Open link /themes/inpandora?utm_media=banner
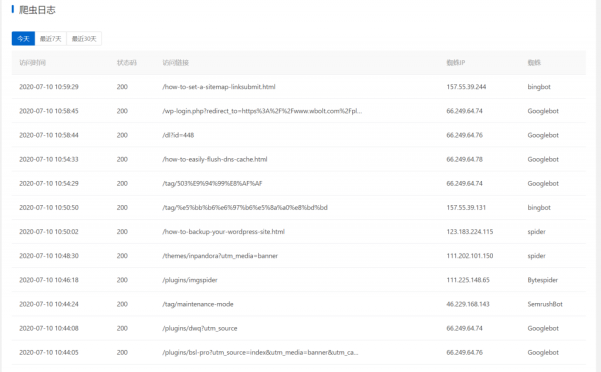The height and width of the screenshot is (372, 601). [220, 256]
